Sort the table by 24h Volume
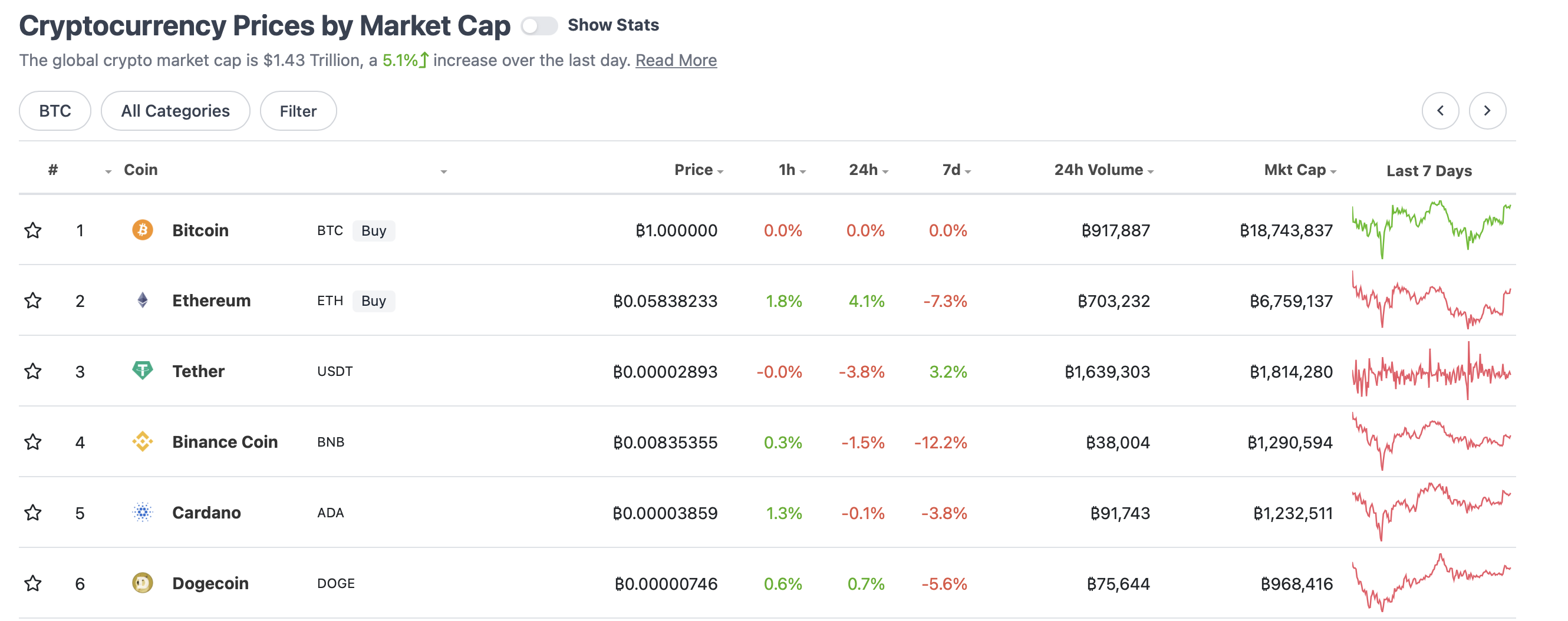 pos(1103,170)
